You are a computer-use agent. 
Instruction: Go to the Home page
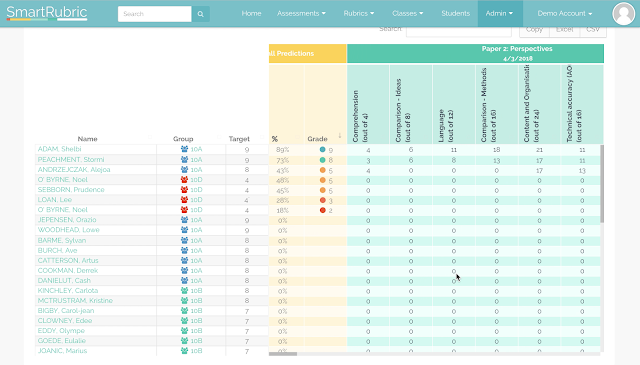pyautogui.click(x=251, y=13)
